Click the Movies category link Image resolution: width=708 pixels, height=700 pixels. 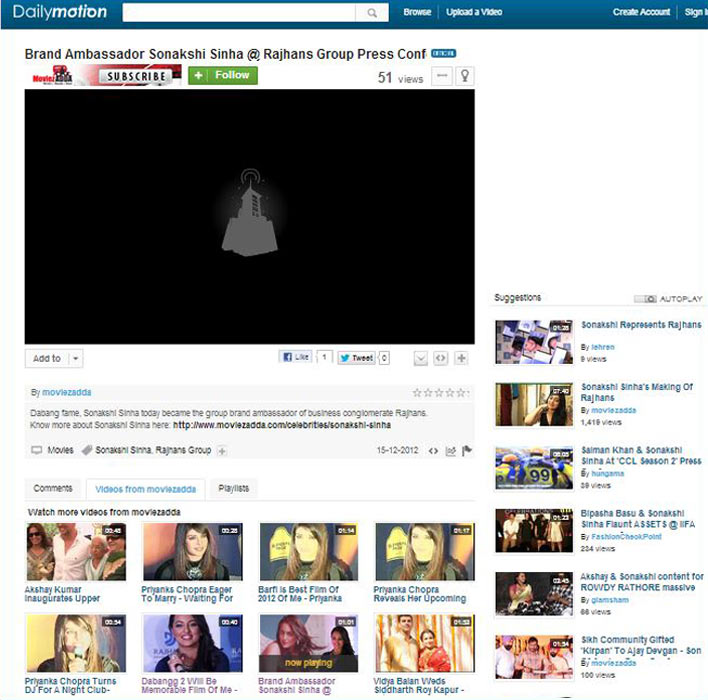[60, 450]
